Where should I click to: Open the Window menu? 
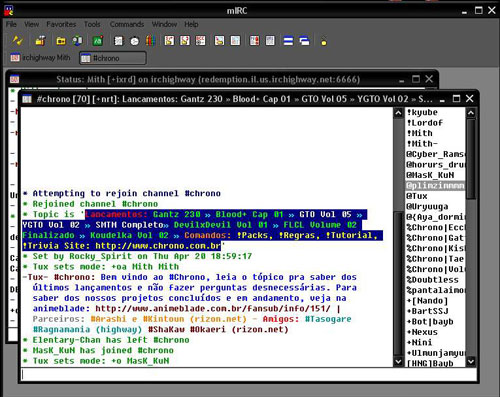click(x=164, y=24)
